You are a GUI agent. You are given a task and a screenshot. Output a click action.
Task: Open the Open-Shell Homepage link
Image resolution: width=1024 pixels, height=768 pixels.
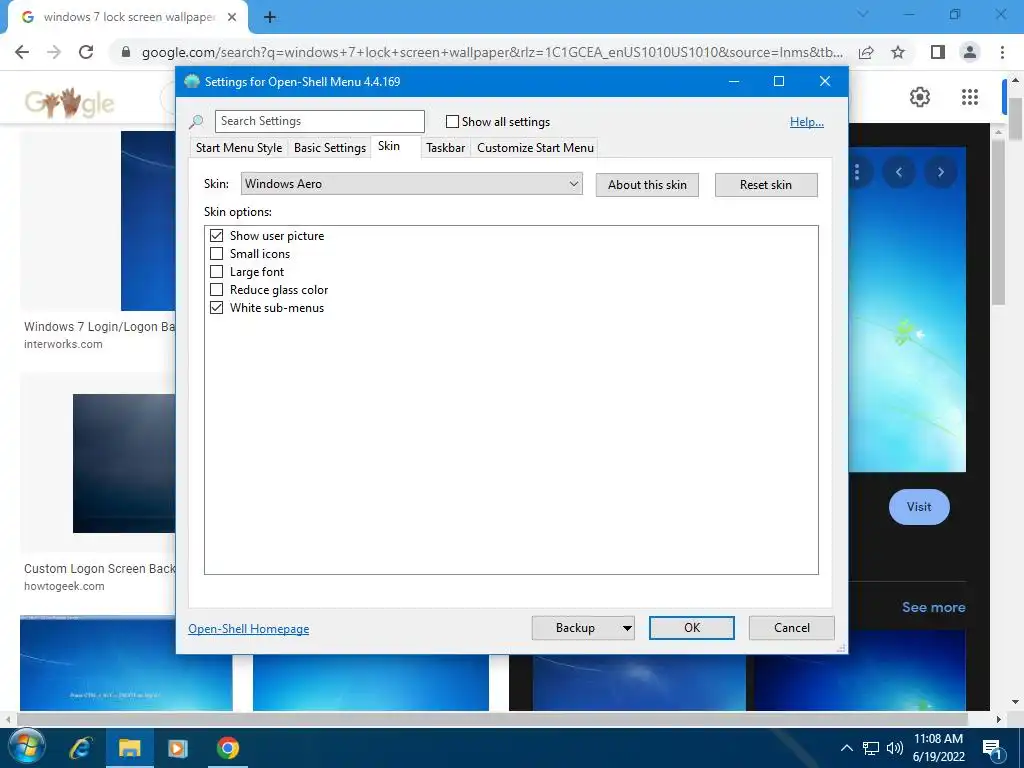[x=249, y=629]
